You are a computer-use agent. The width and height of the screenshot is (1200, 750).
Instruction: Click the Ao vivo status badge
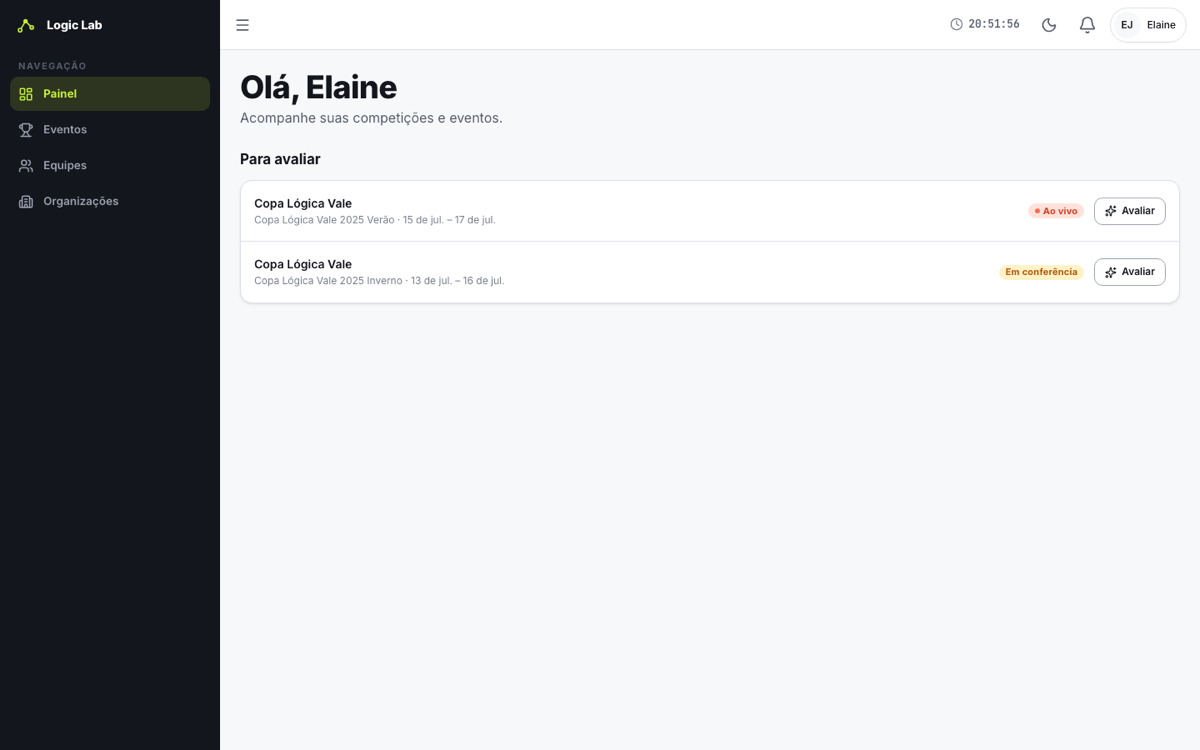(x=1056, y=211)
